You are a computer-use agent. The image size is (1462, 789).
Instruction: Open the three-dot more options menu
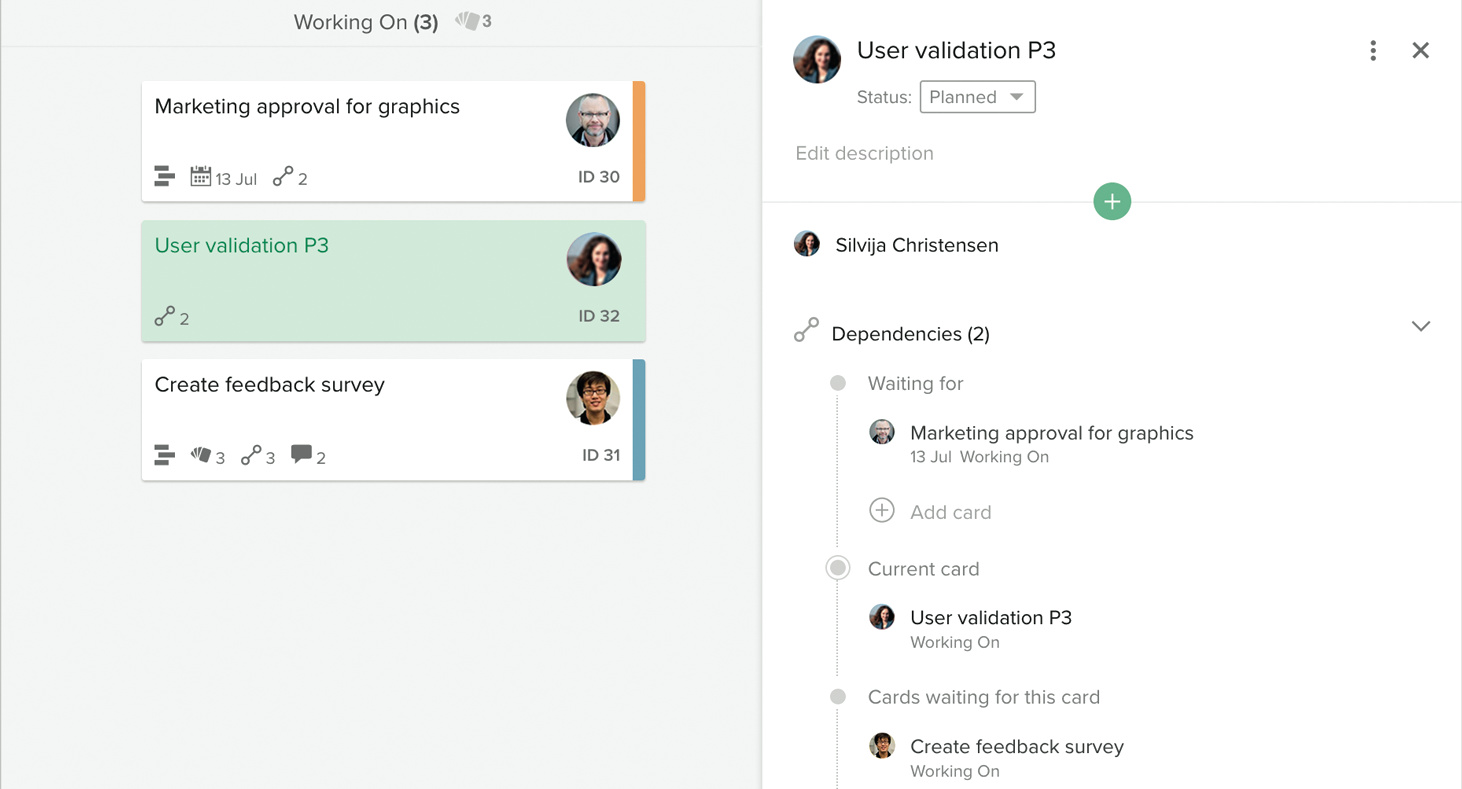point(1373,51)
